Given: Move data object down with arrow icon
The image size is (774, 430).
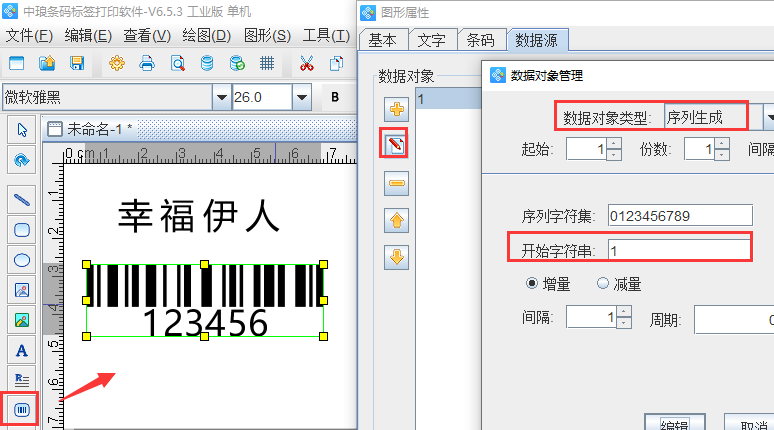Looking at the screenshot, I should pos(396,256).
